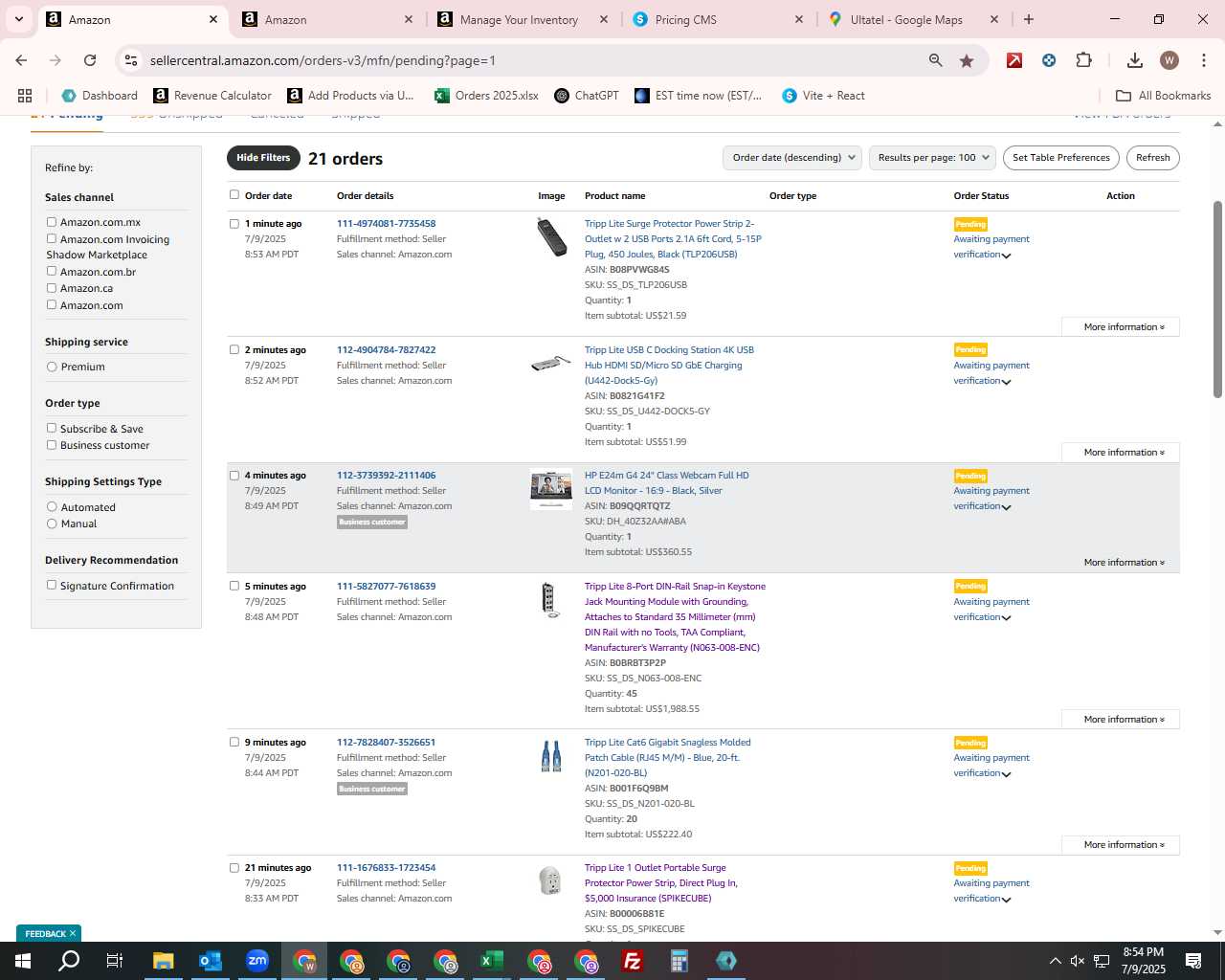Click the HP monitor product thumbnail

551,489
